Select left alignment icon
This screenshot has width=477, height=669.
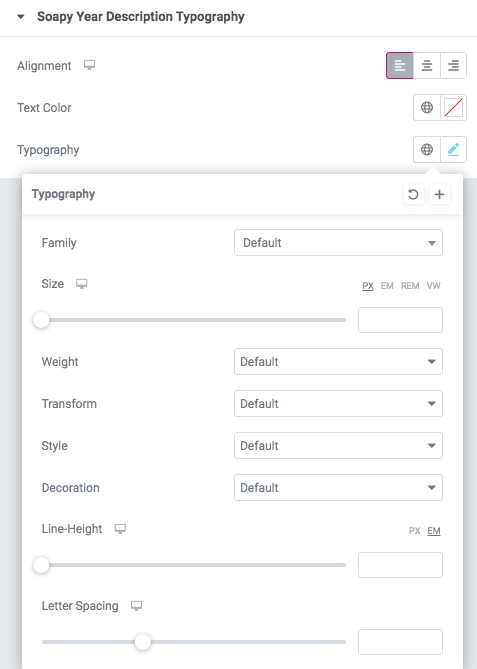tap(400, 66)
